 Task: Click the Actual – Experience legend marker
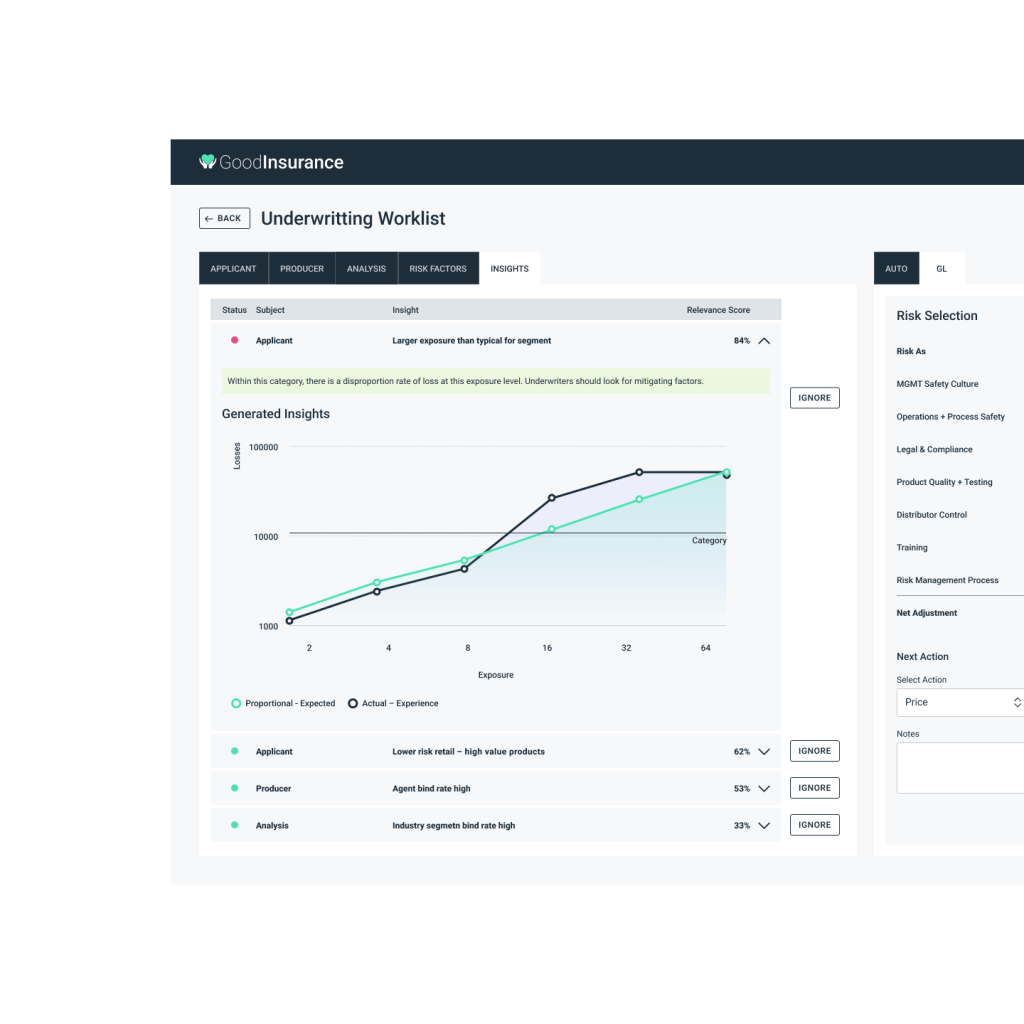click(353, 703)
